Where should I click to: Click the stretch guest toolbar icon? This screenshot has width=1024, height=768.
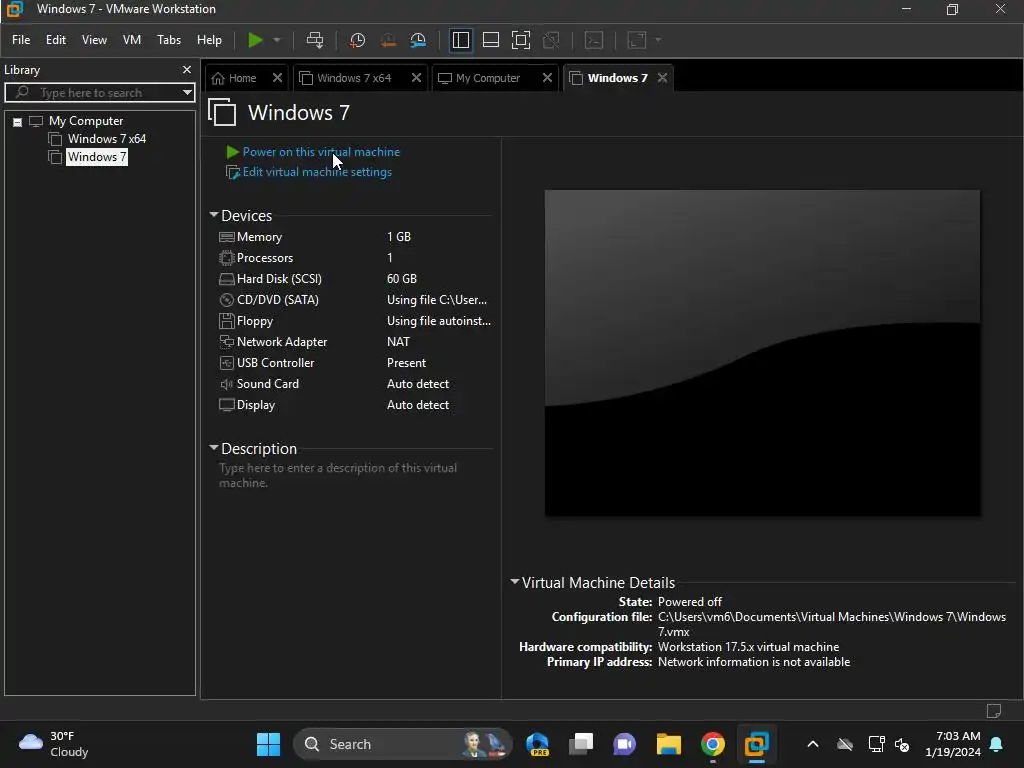tap(637, 40)
